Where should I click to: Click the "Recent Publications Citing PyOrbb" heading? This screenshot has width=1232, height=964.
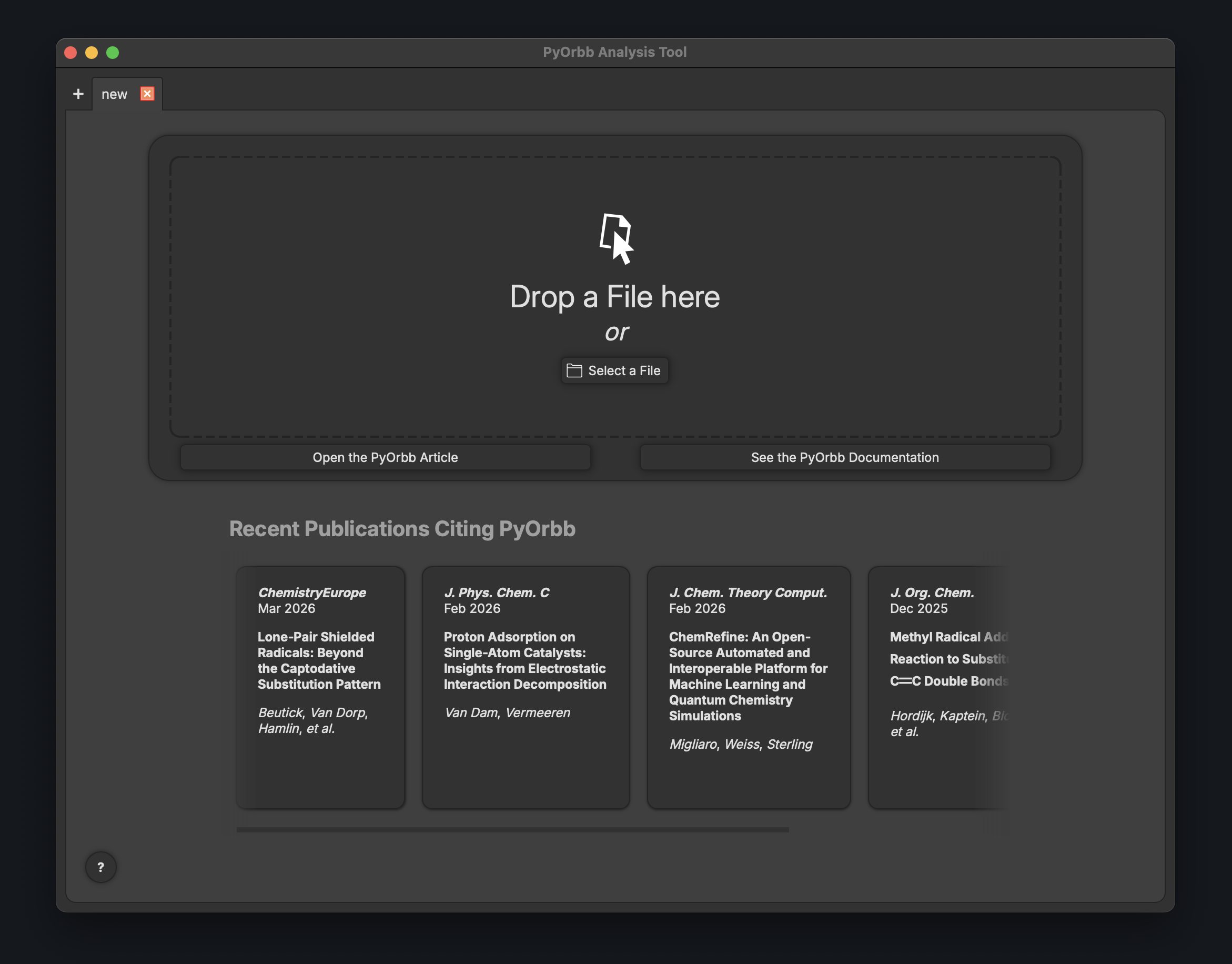402,529
